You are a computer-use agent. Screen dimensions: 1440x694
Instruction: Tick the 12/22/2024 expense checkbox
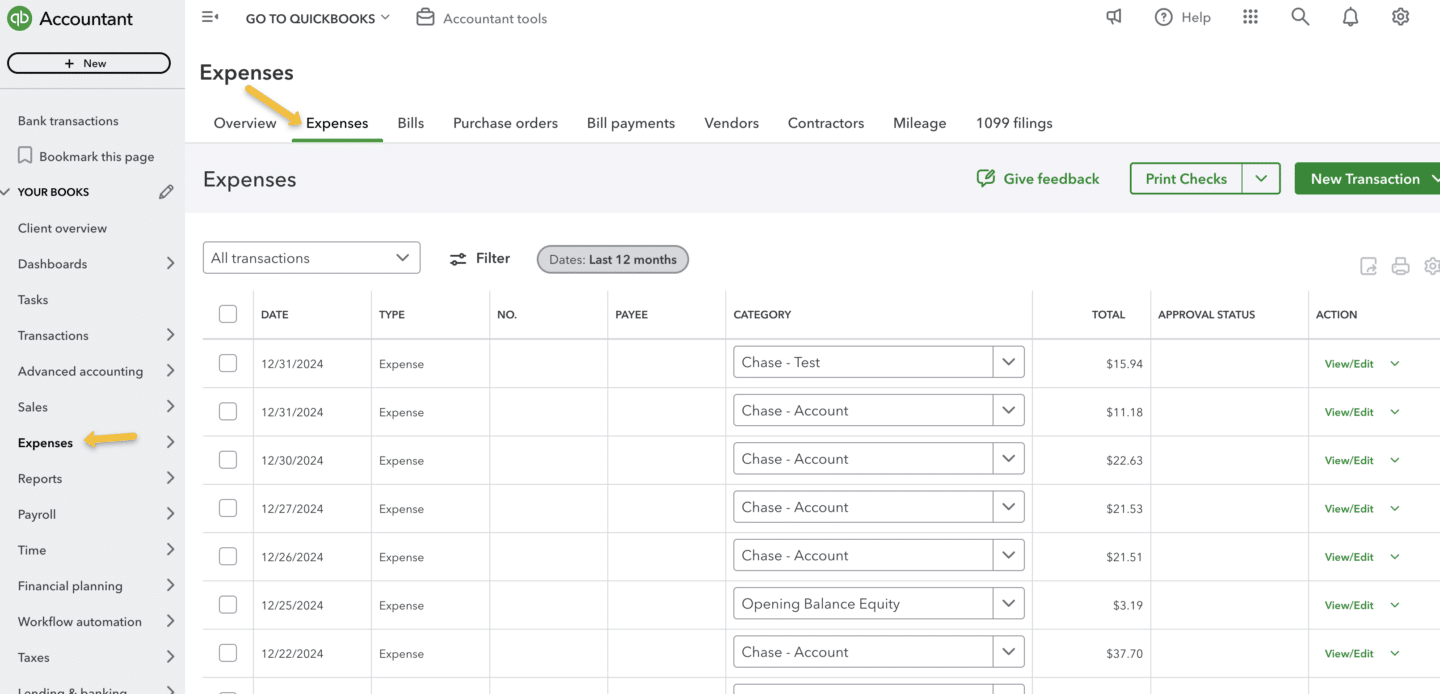click(228, 653)
